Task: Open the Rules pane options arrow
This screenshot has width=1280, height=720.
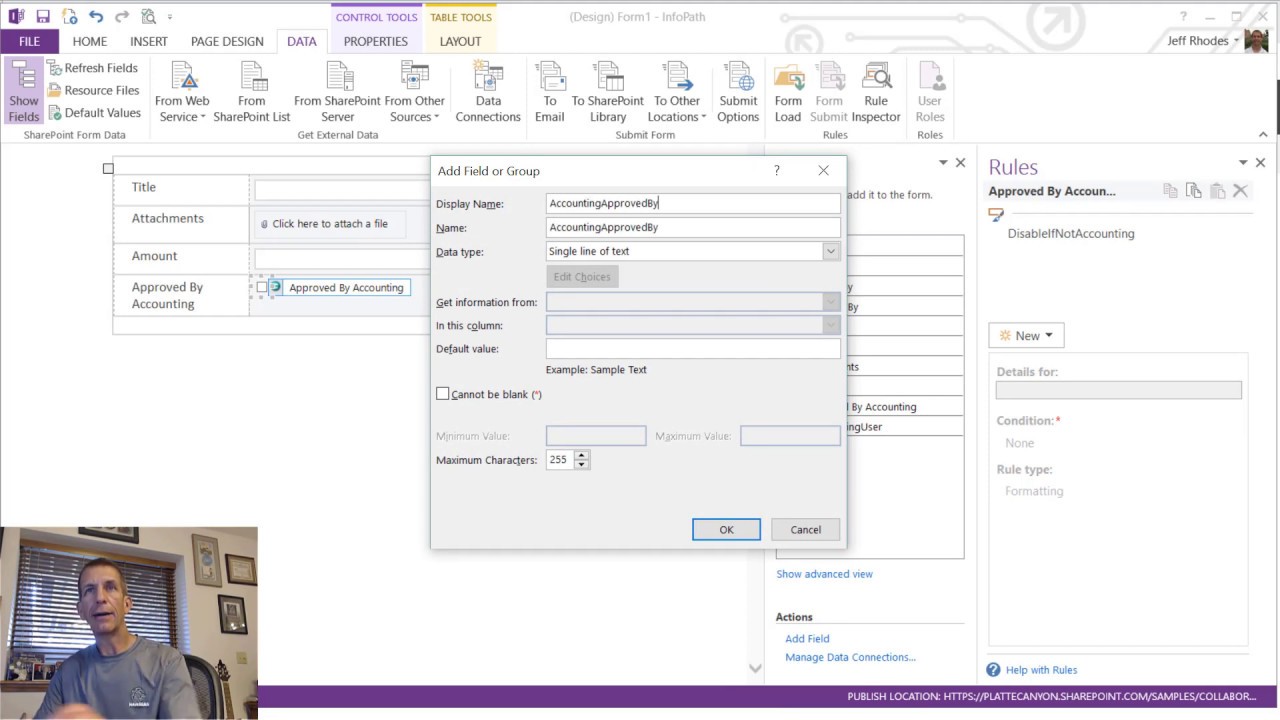Action: (1243, 162)
